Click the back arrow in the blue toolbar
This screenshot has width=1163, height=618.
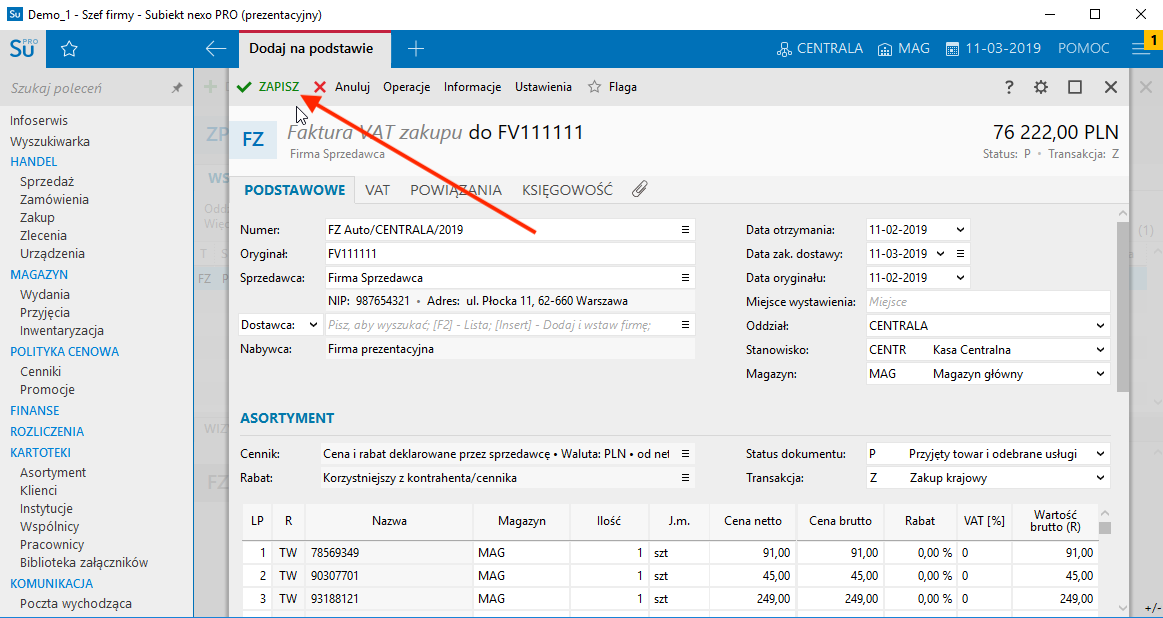pos(214,47)
